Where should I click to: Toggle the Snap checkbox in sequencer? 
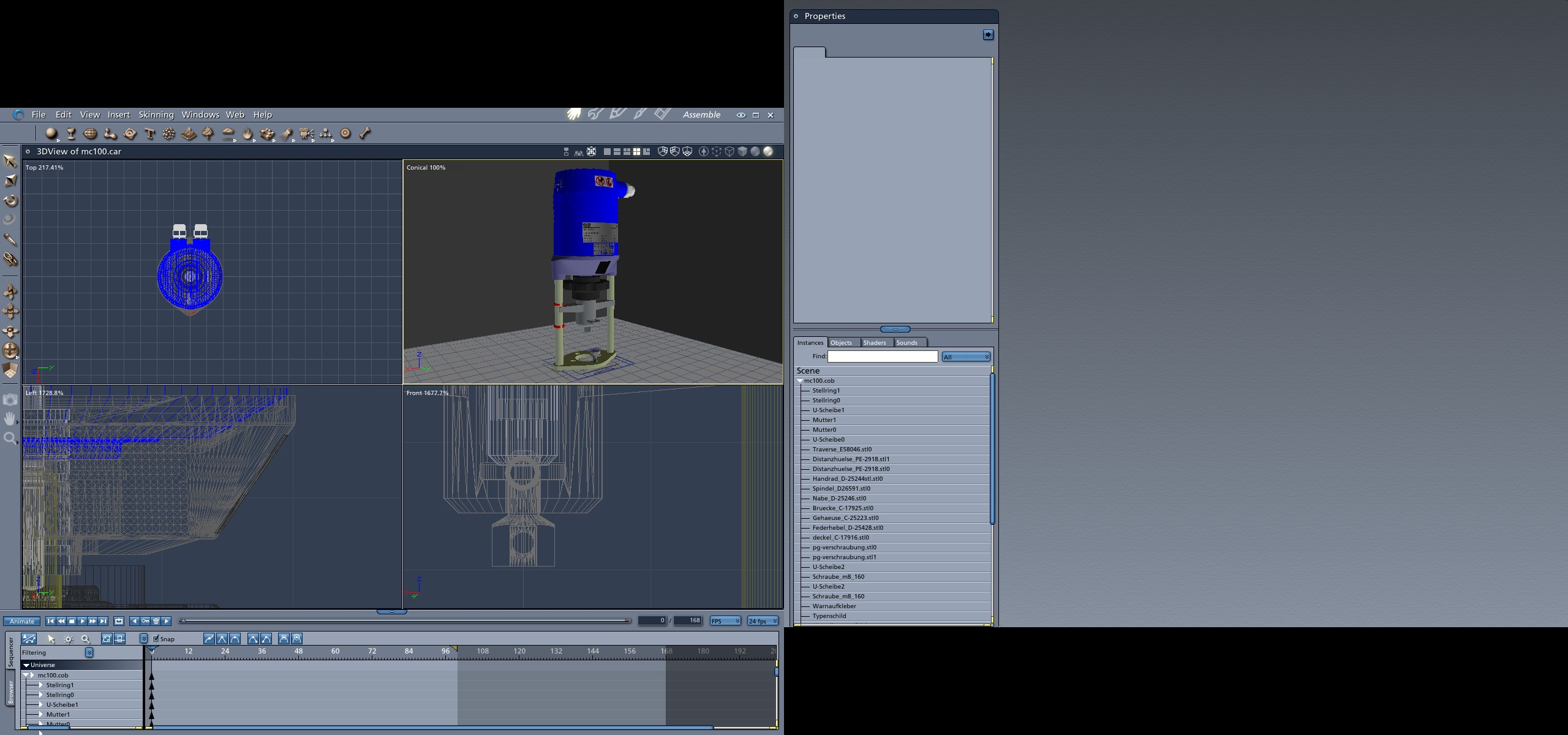pyautogui.click(x=156, y=638)
